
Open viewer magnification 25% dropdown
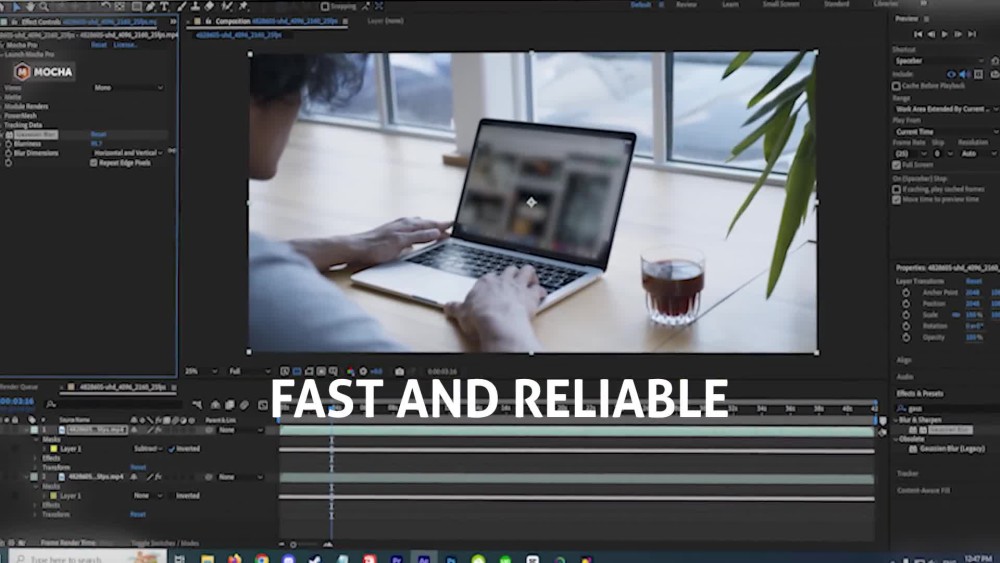[x=201, y=371]
